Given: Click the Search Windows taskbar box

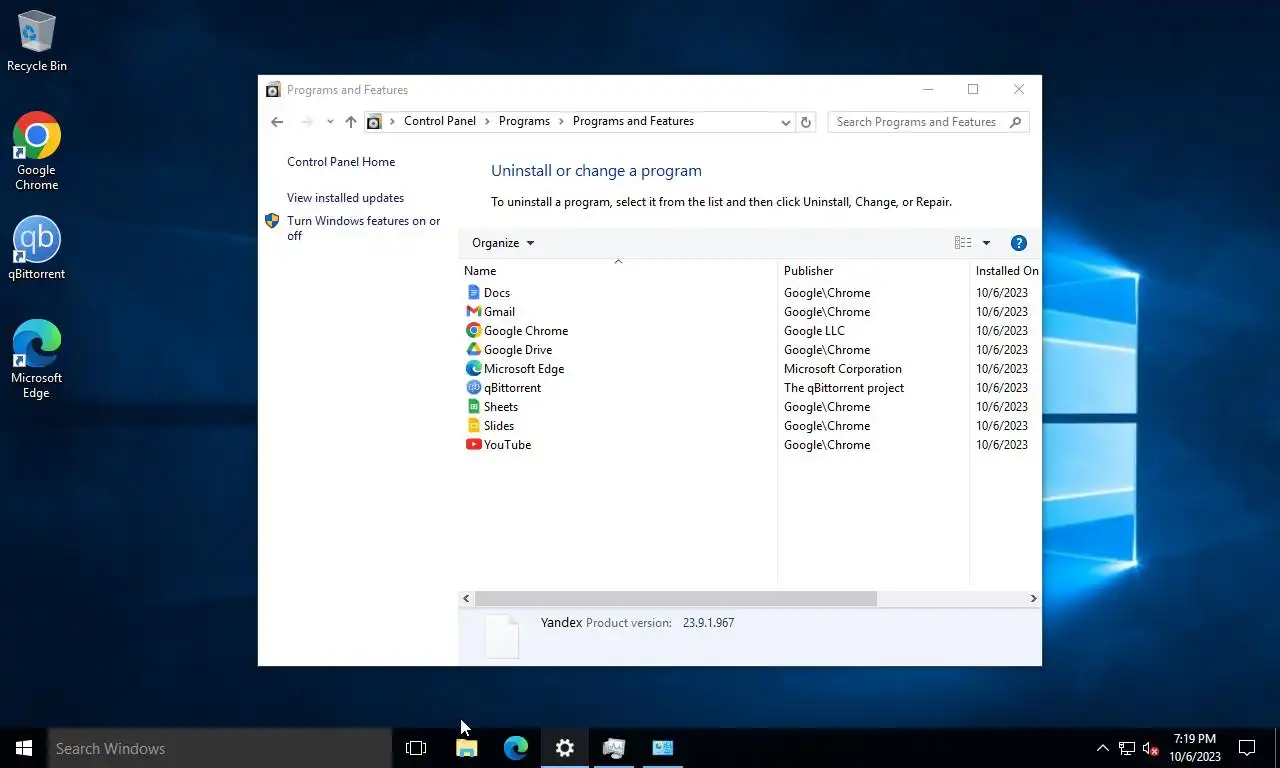Looking at the screenshot, I should click(219, 748).
